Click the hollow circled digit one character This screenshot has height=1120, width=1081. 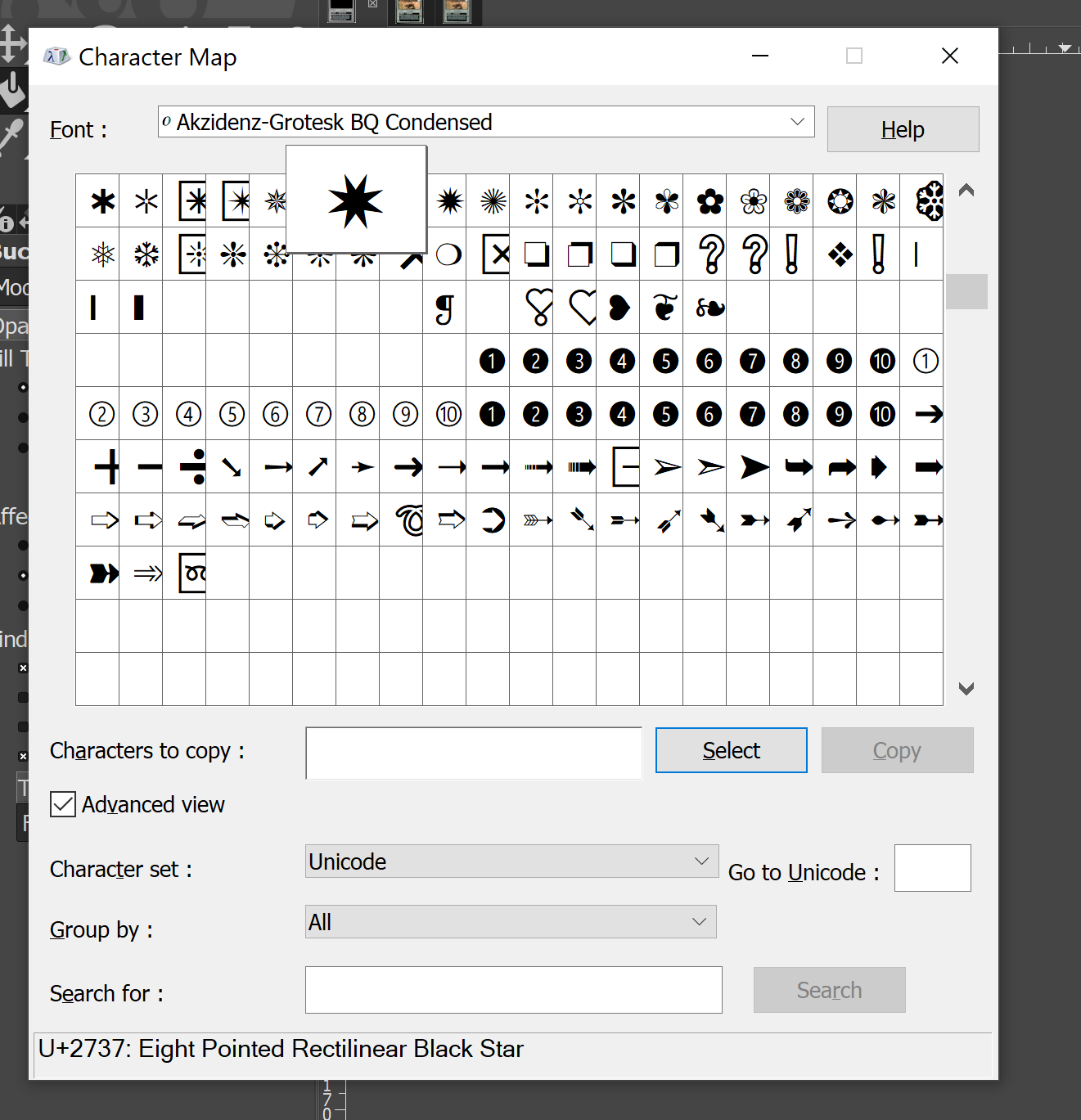[922, 361]
